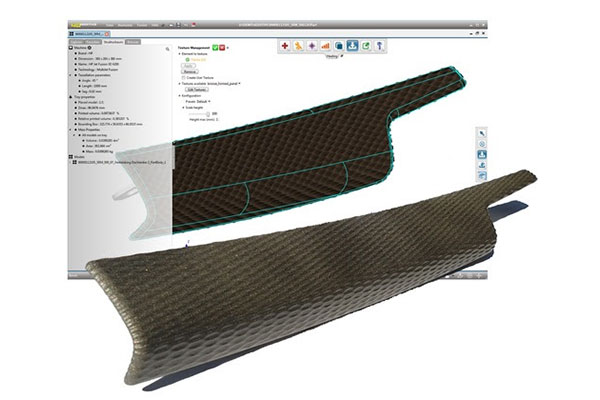600x400 pixels.
Task: Click the fourth blue icon in right vertical toolbar
Action: point(482,165)
